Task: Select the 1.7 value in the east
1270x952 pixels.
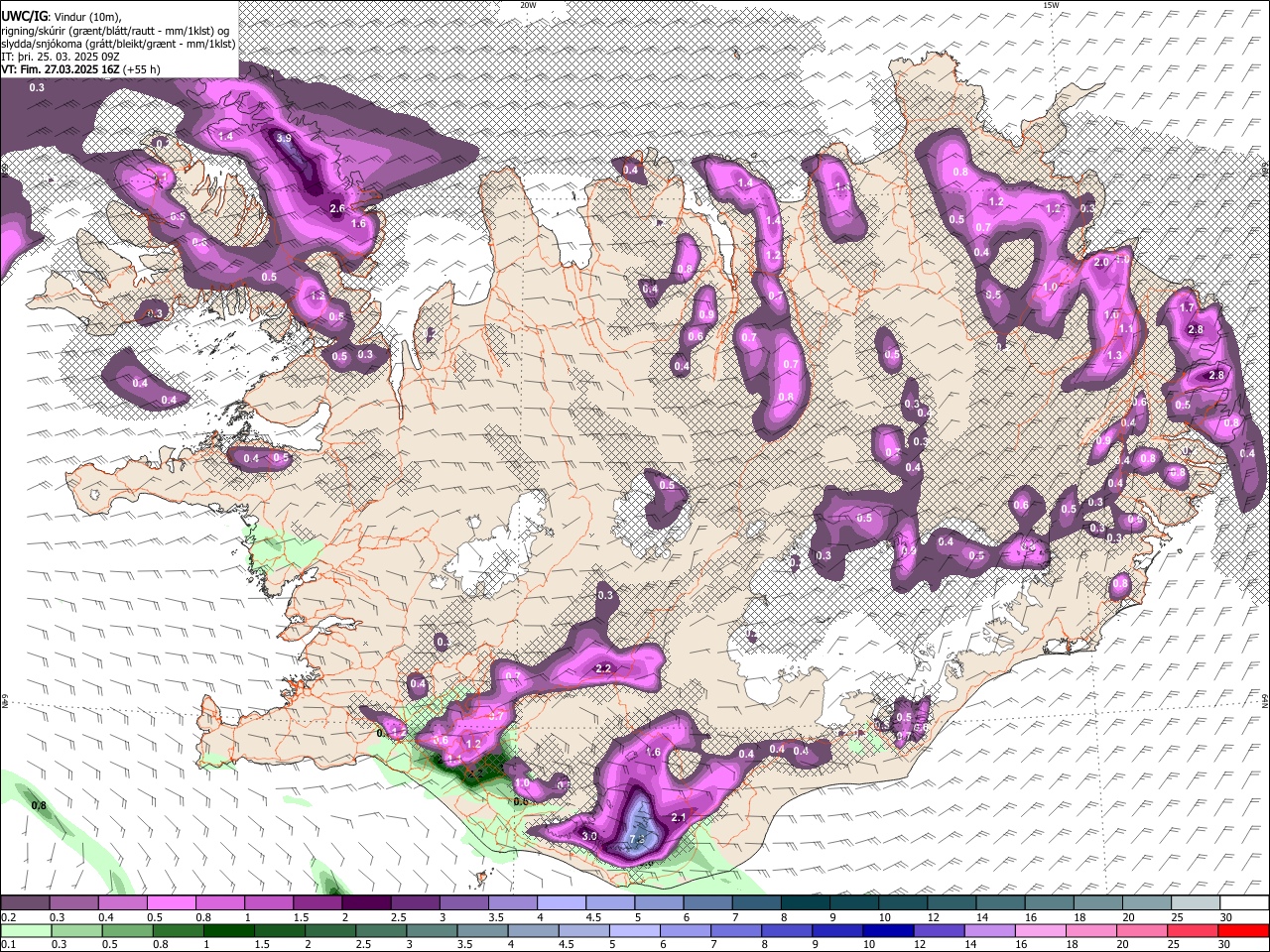Action: click(1187, 308)
